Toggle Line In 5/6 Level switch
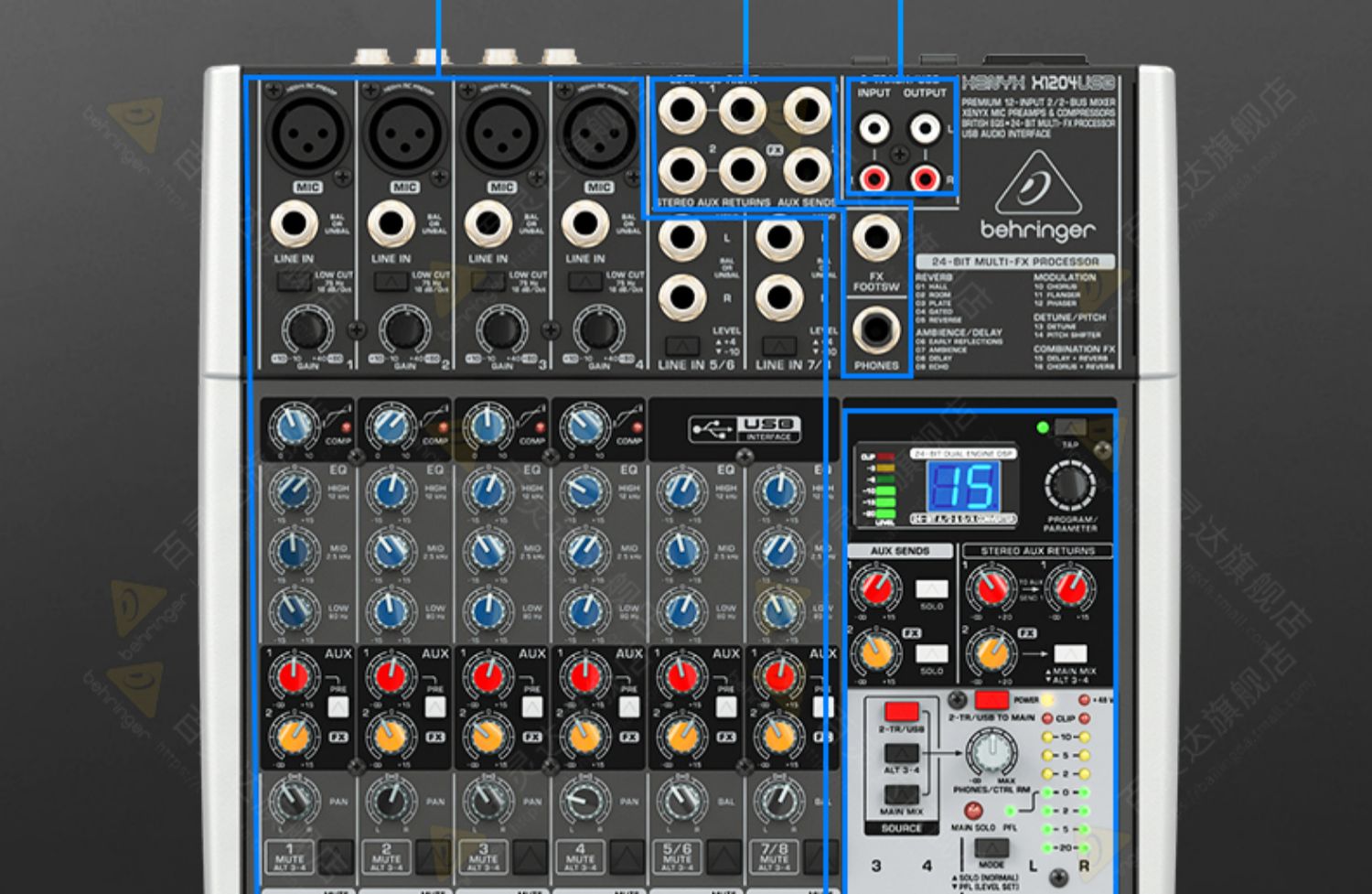Viewport: 1372px width, 894px height. tap(681, 347)
